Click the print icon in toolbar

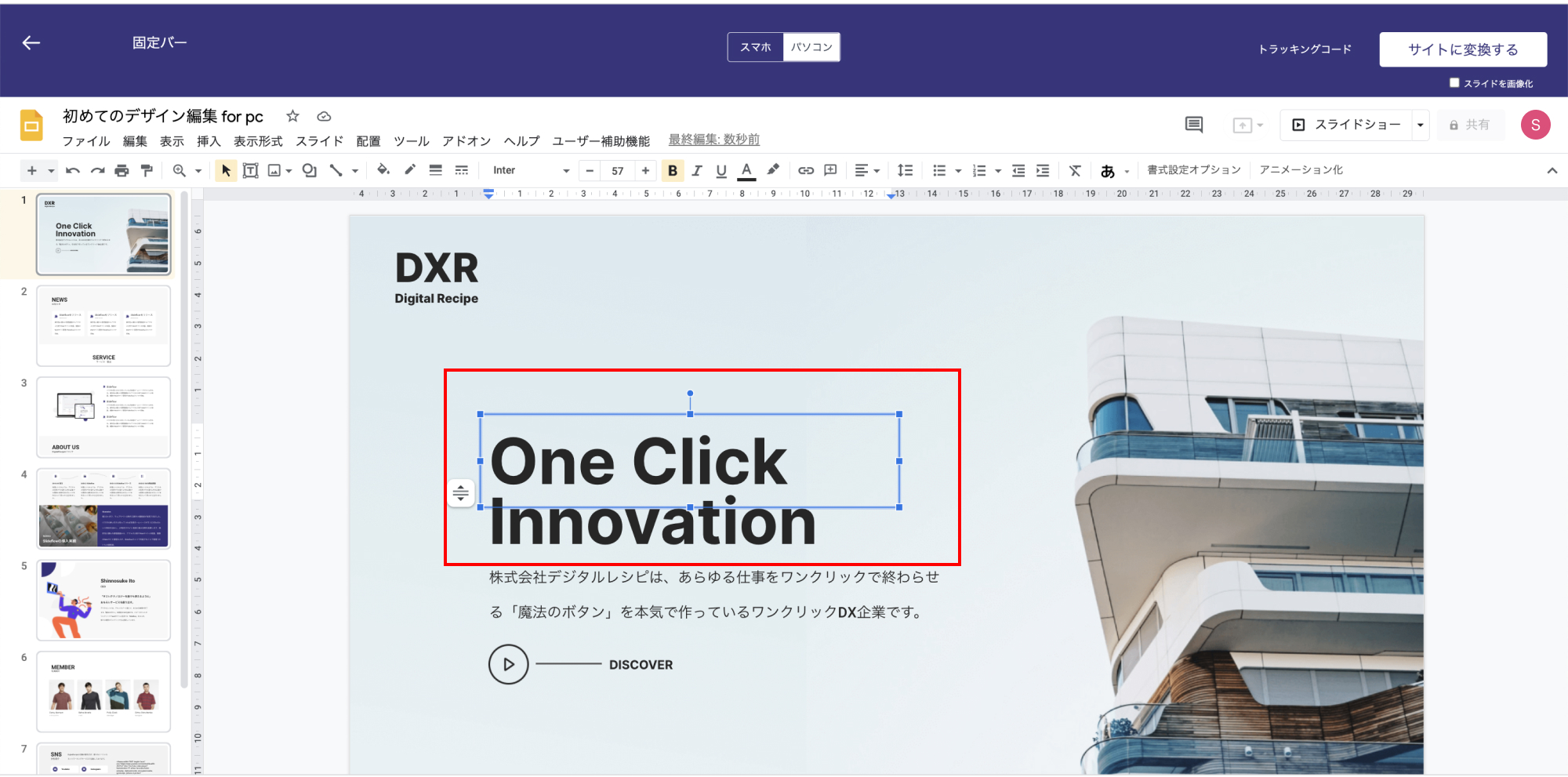[122, 170]
